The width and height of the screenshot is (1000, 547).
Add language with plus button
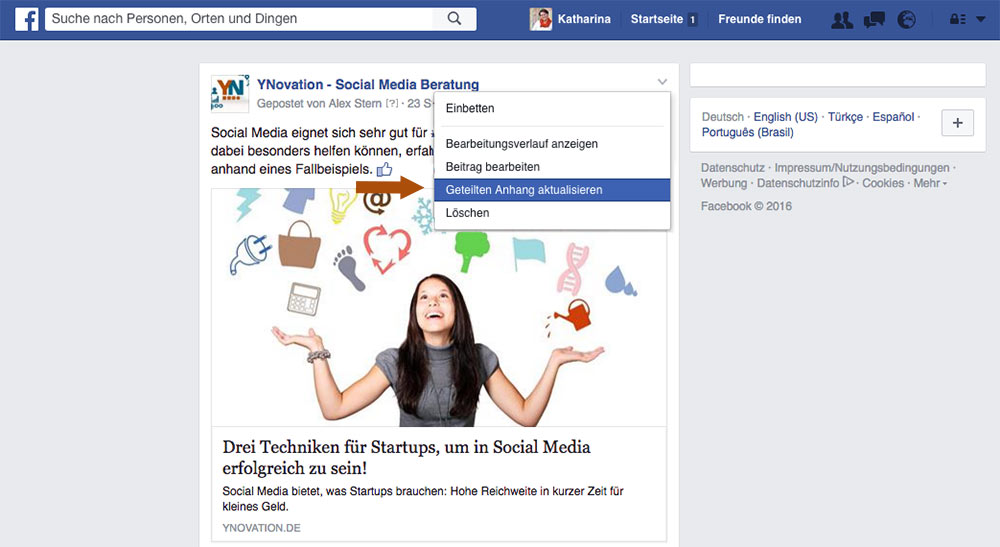tap(957, 123)
